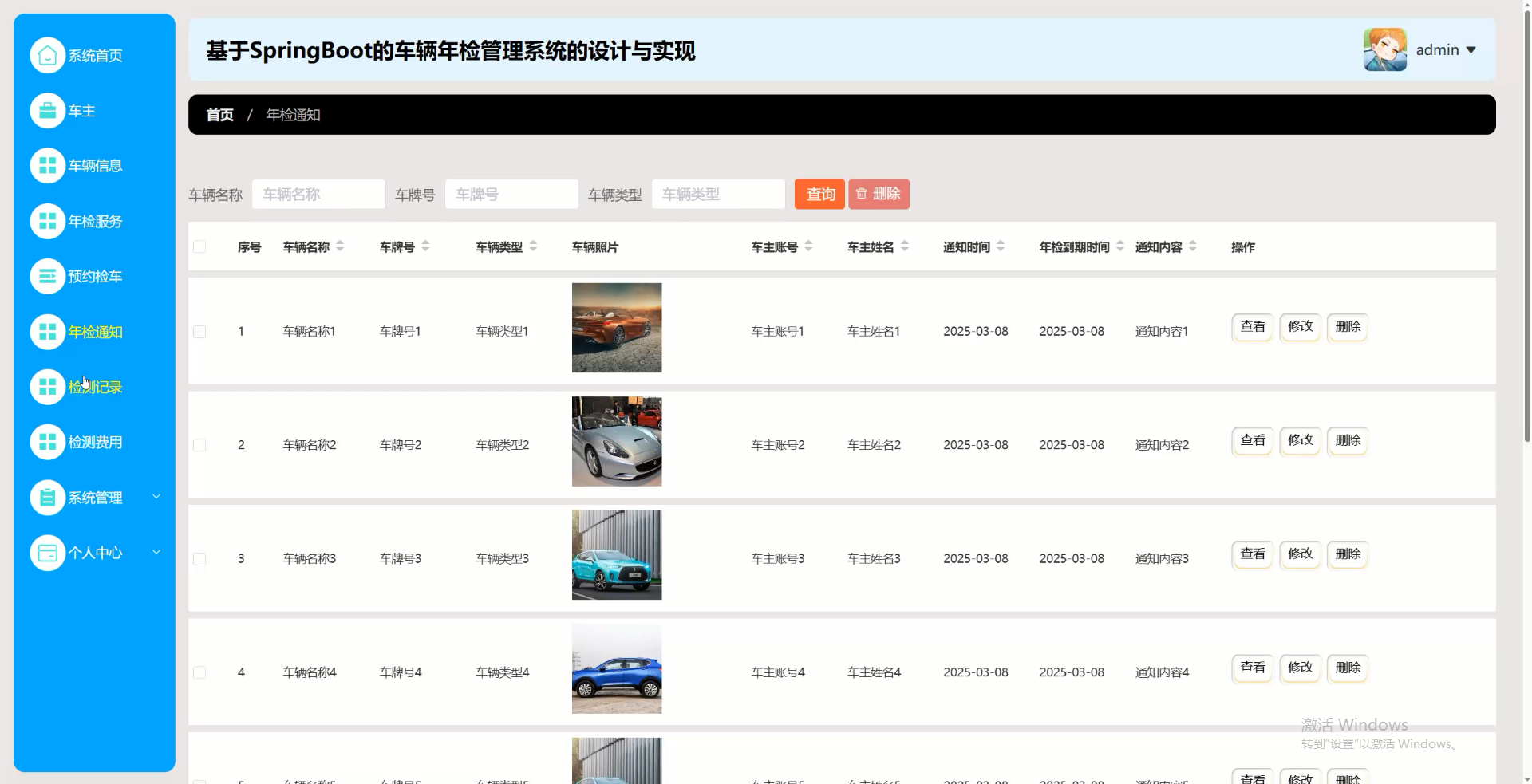The image size is (1532, 784).
Task: Click the 检测记录 grid icon
Action: 47,387
